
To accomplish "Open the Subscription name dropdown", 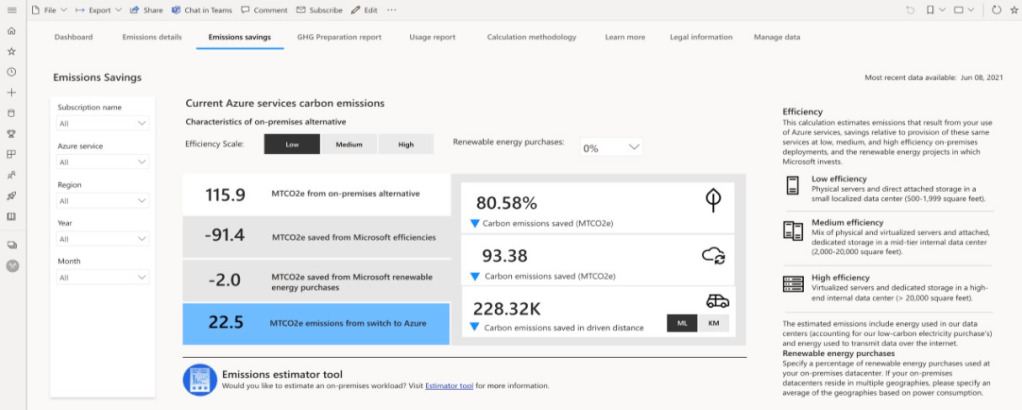I will (102, 124).
